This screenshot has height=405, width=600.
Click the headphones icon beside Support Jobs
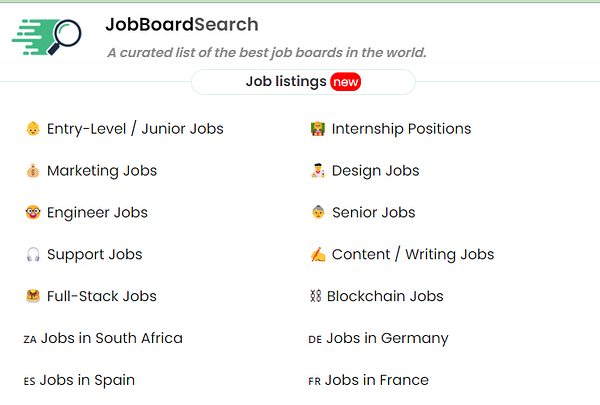click(33, 255)
